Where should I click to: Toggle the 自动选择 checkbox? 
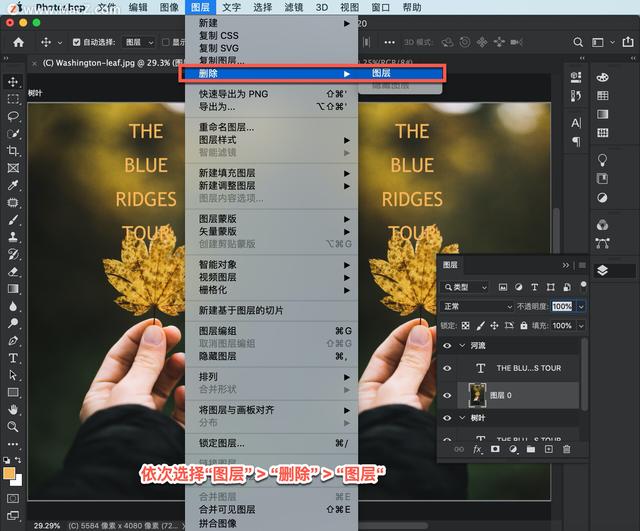point(76,42)
